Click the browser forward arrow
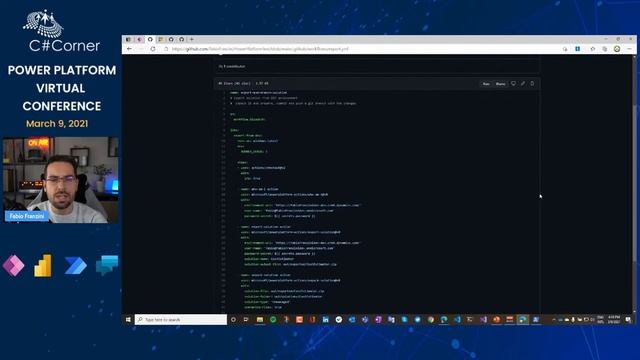 (x=141, y=49)
